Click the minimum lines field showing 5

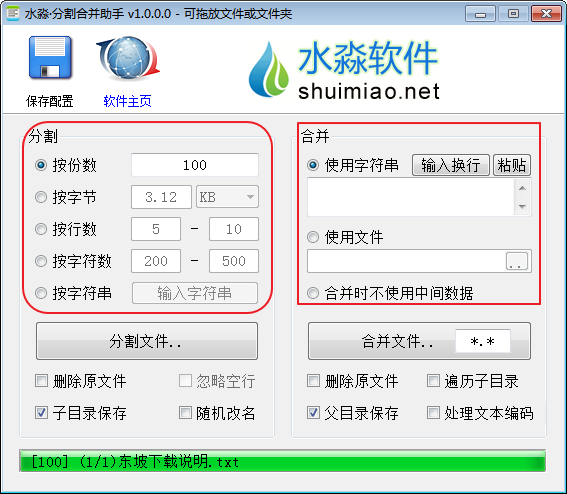(x=156, y=229)
